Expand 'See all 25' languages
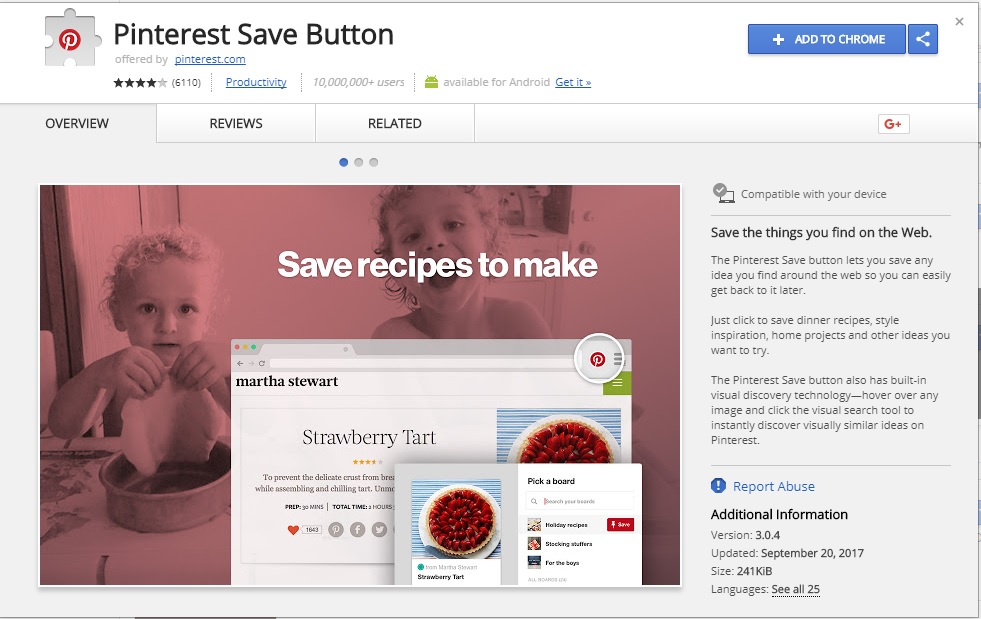981x619 pixels. click(796, 589)
